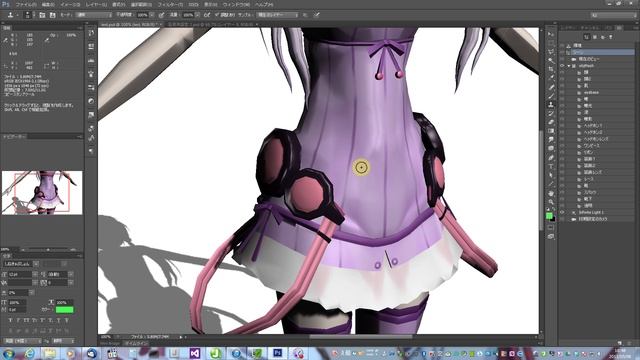Select the Eyedropper tool
Image resolution: width=640 pixels, height=360 pixels.
[551, 78]
